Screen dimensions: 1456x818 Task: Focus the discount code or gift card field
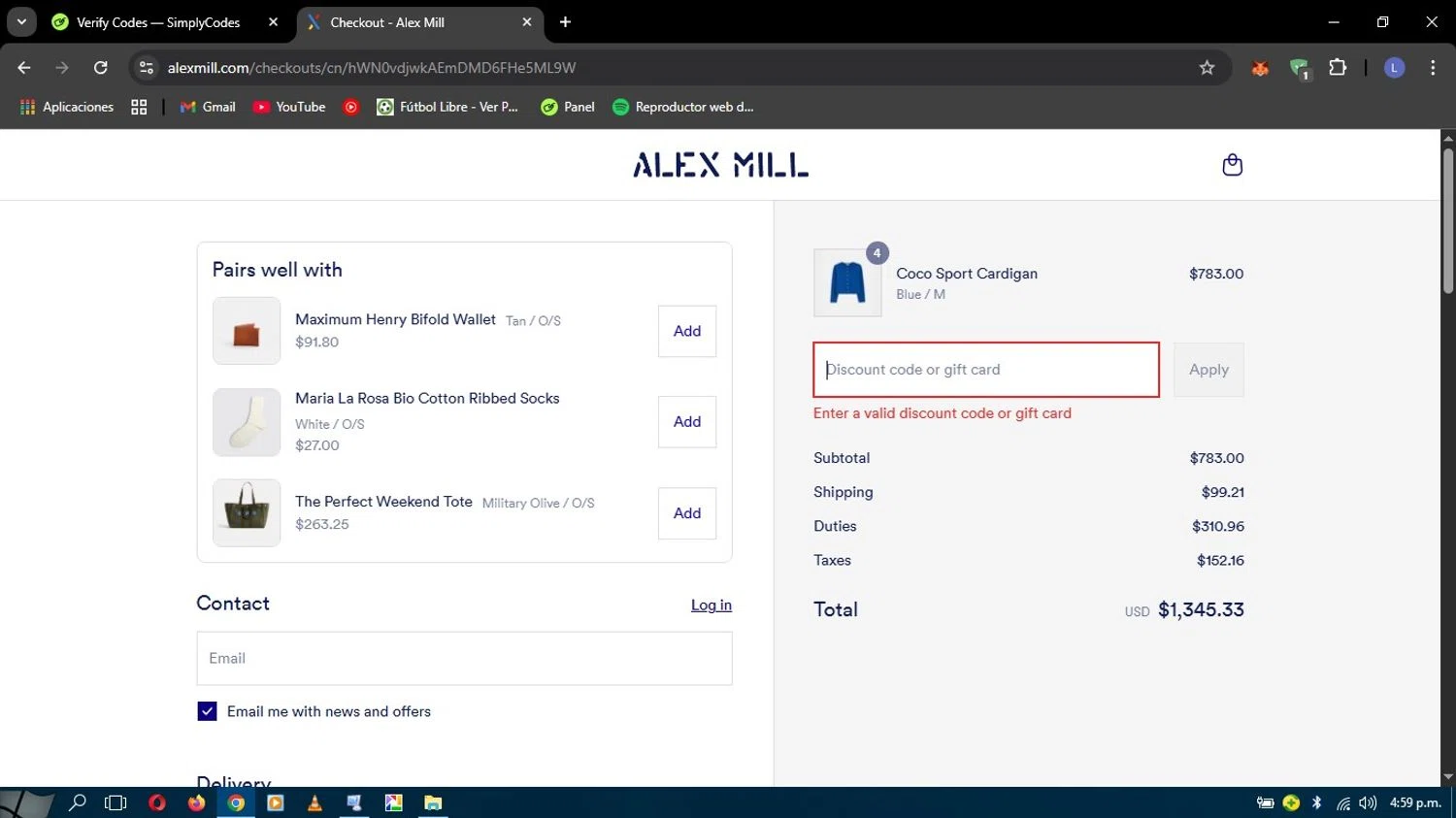(x=986, y=370)
